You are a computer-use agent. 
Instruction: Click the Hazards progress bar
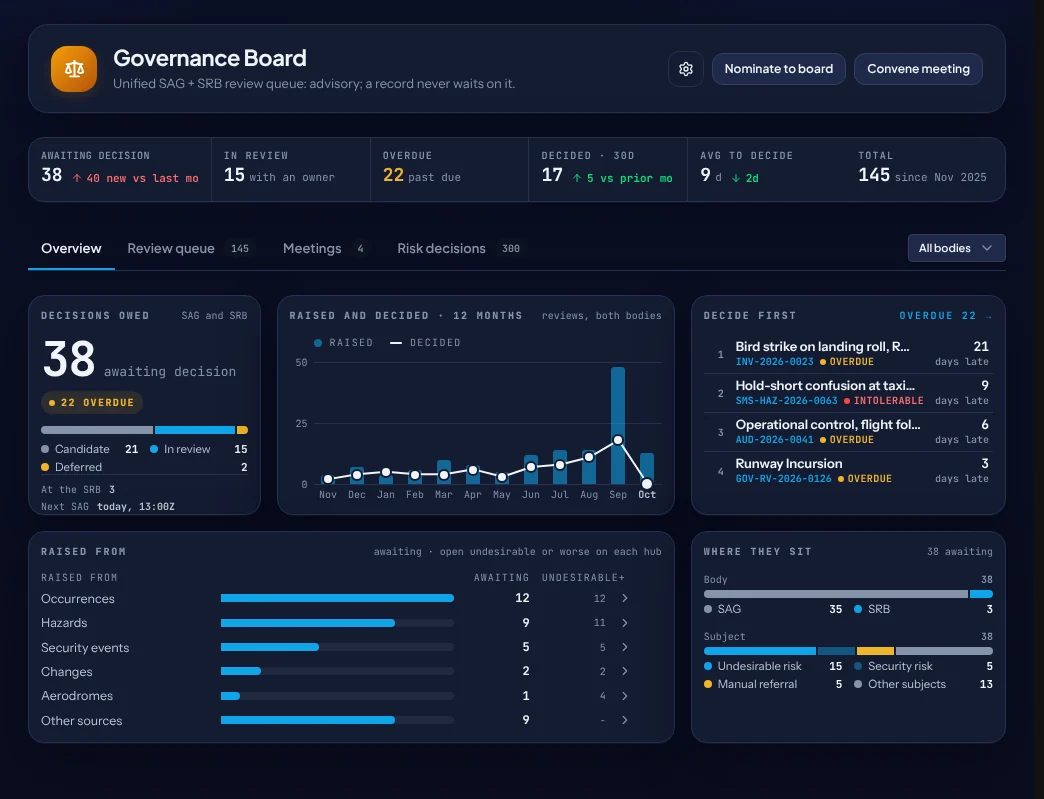click(x=337, y=623)
